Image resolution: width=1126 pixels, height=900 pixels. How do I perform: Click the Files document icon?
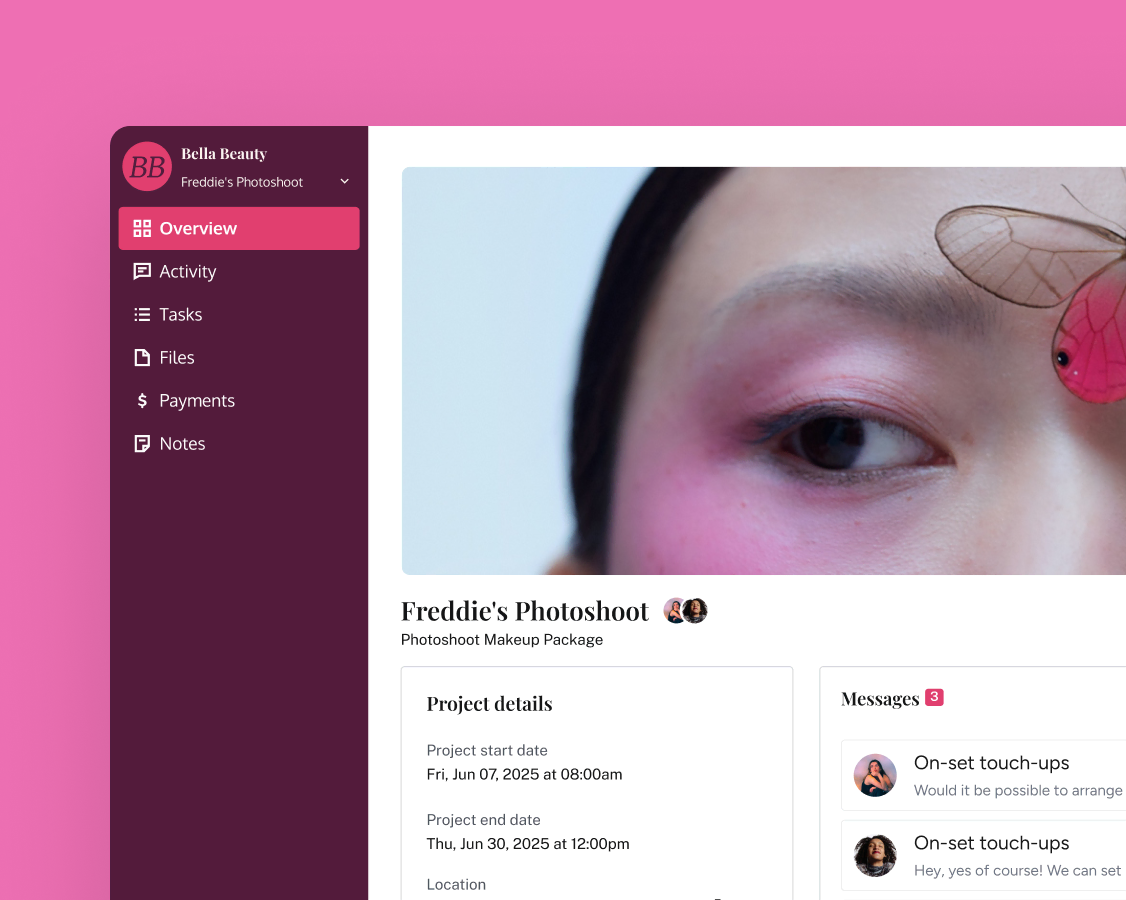(142, 358)
